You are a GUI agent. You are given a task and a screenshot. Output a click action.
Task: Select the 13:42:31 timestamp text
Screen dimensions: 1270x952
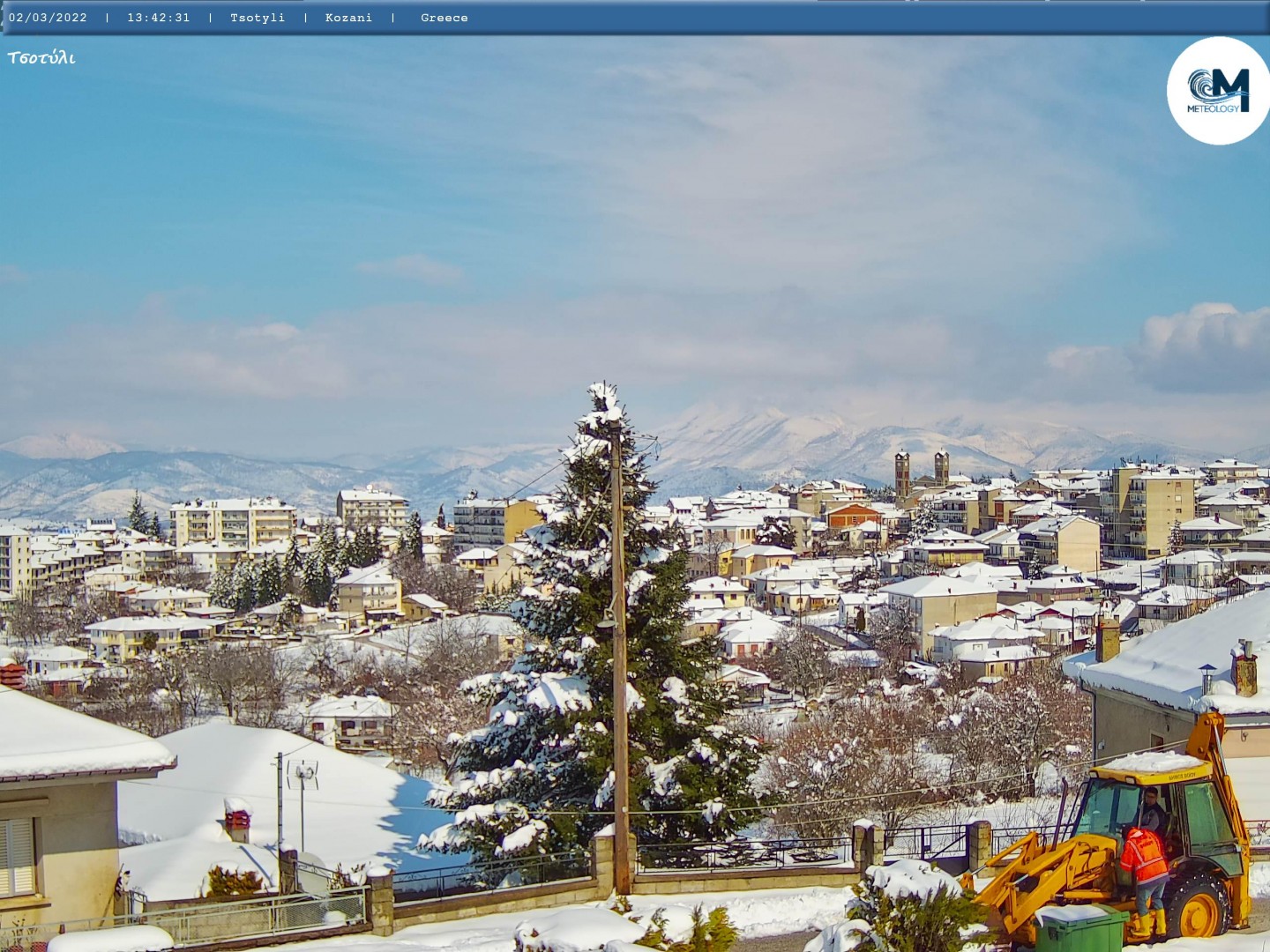tap(158, 18)
